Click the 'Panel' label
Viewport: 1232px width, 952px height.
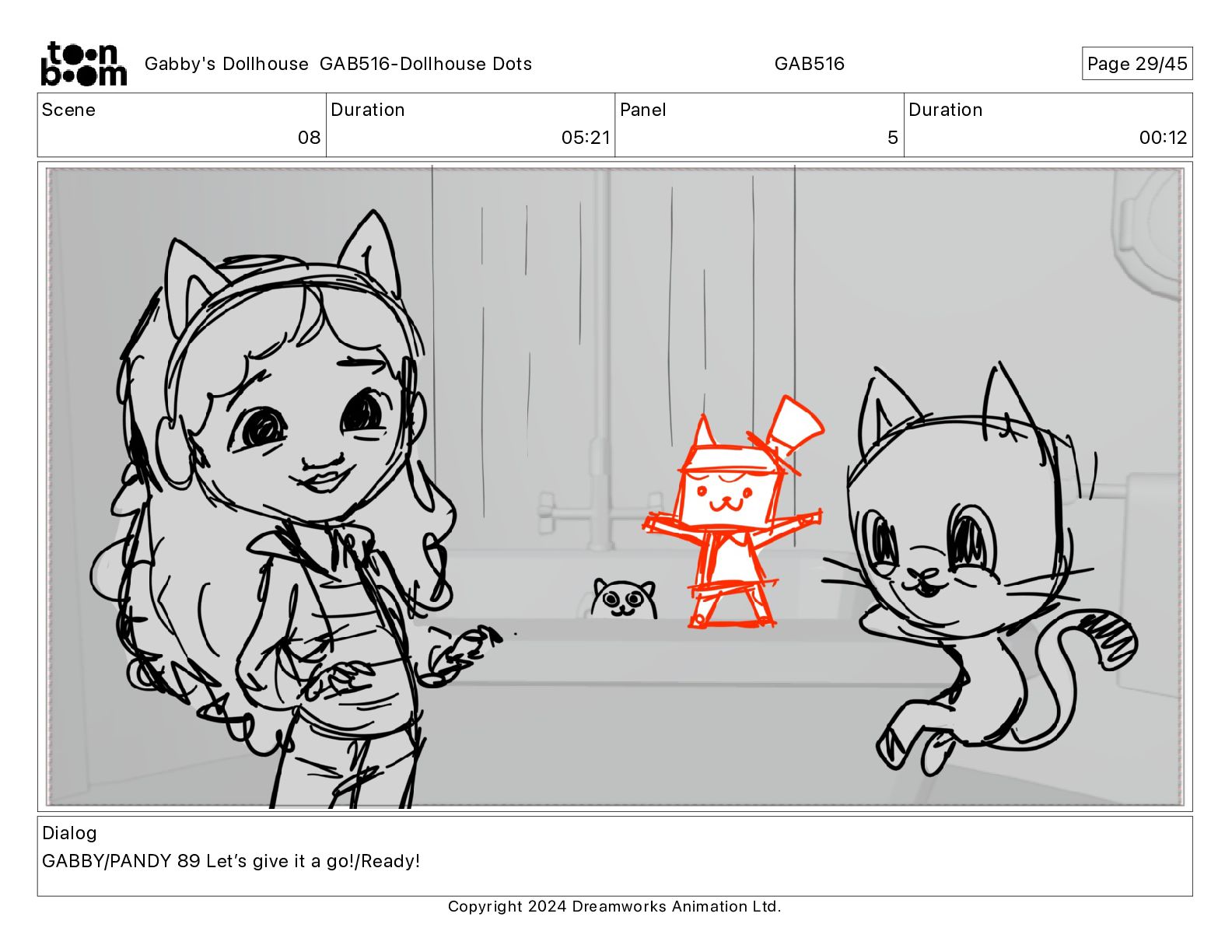[x=642, y=110]
